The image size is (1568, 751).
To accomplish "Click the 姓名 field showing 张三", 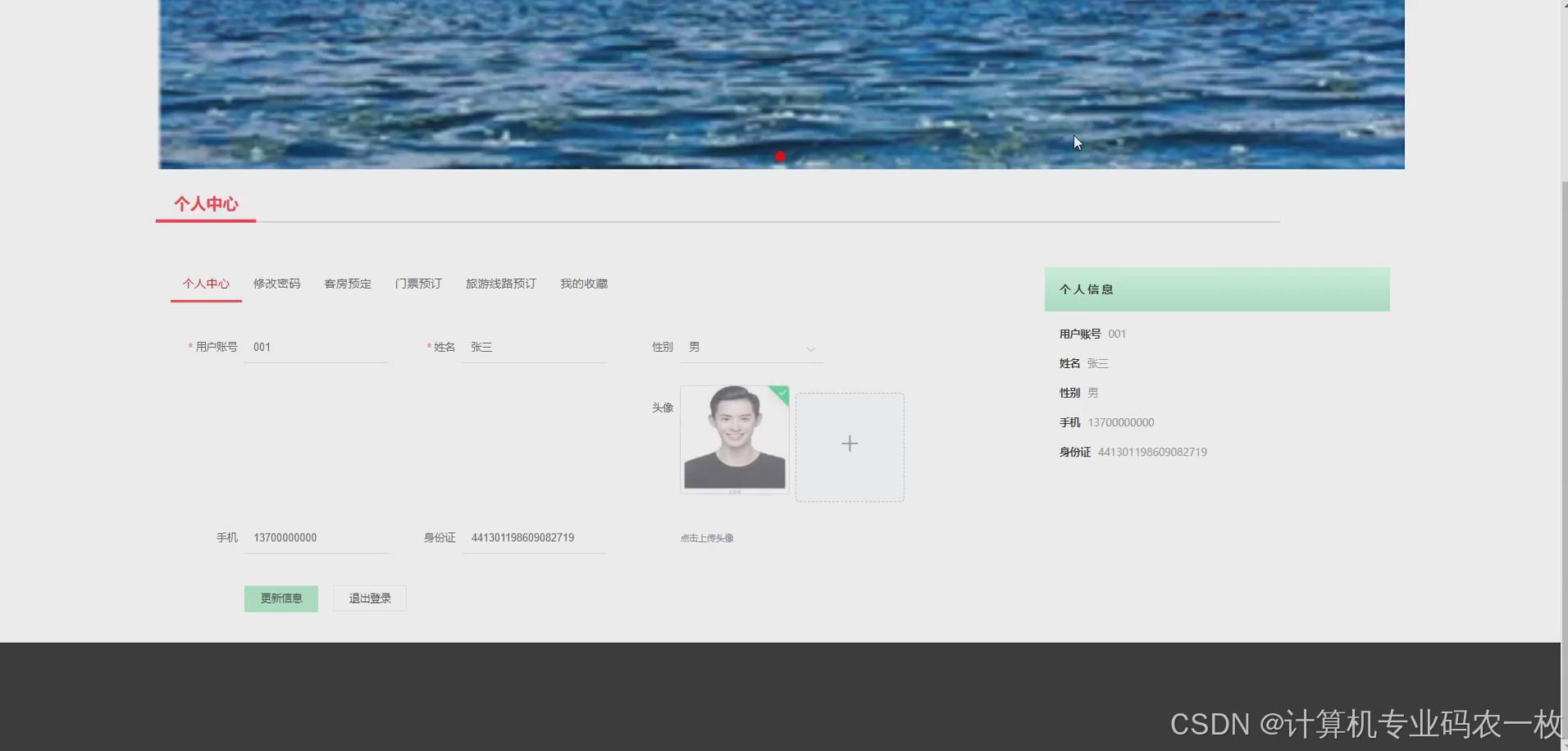I will [x=534, y=346].
